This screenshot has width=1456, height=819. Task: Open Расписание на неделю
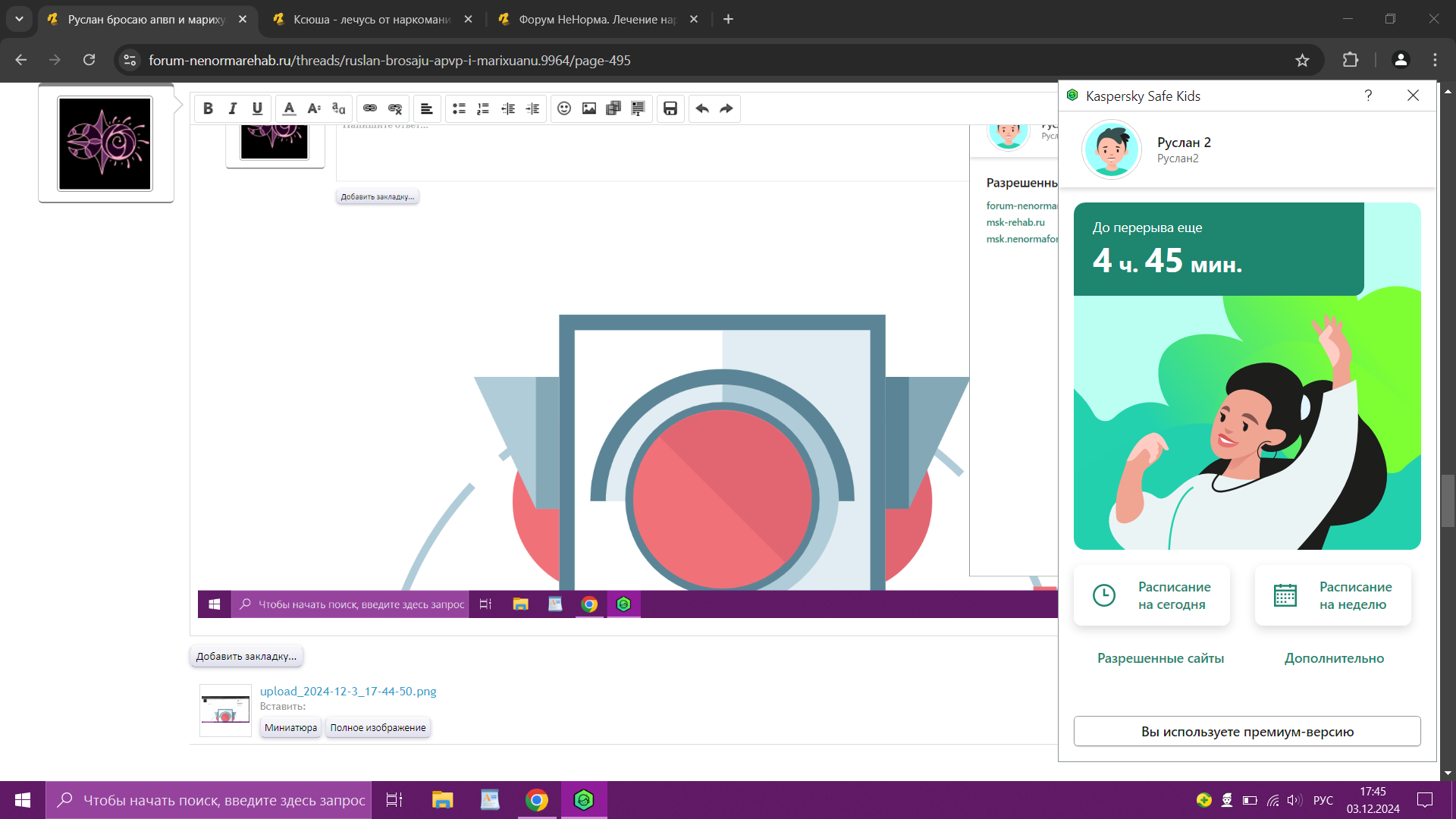(1333, 595)
